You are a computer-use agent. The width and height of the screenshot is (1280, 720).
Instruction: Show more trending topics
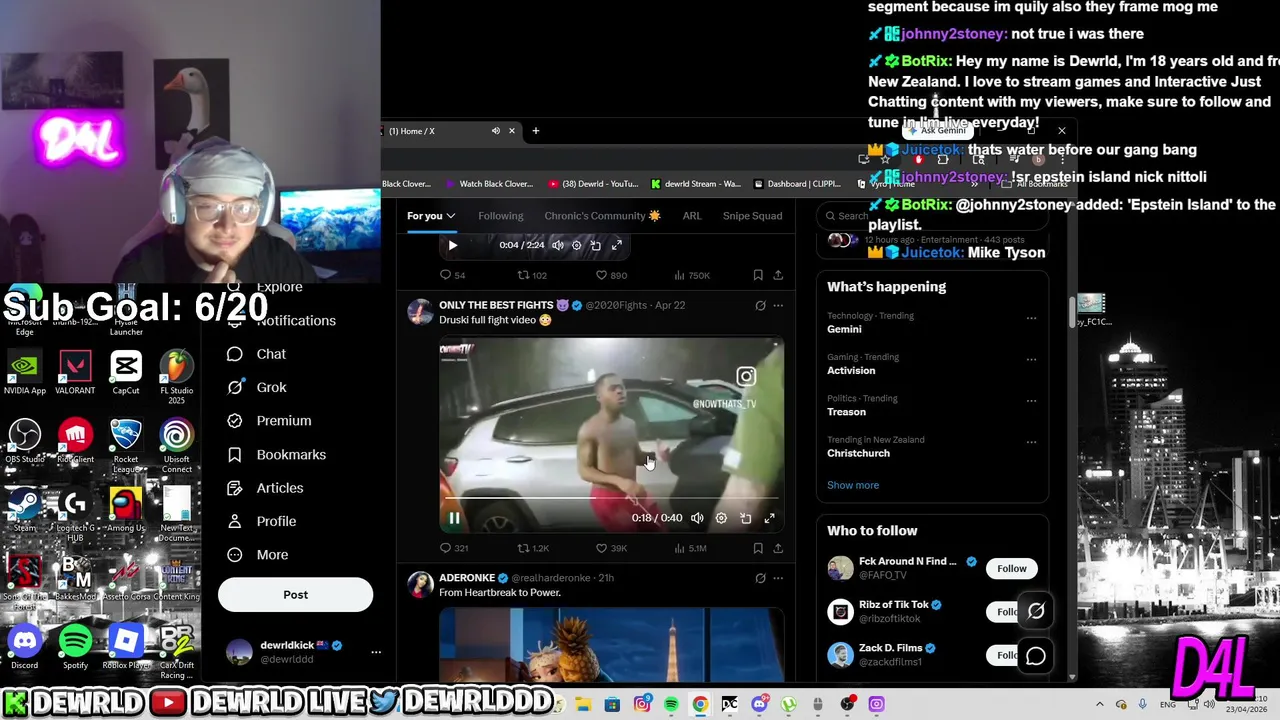point(853,485)
